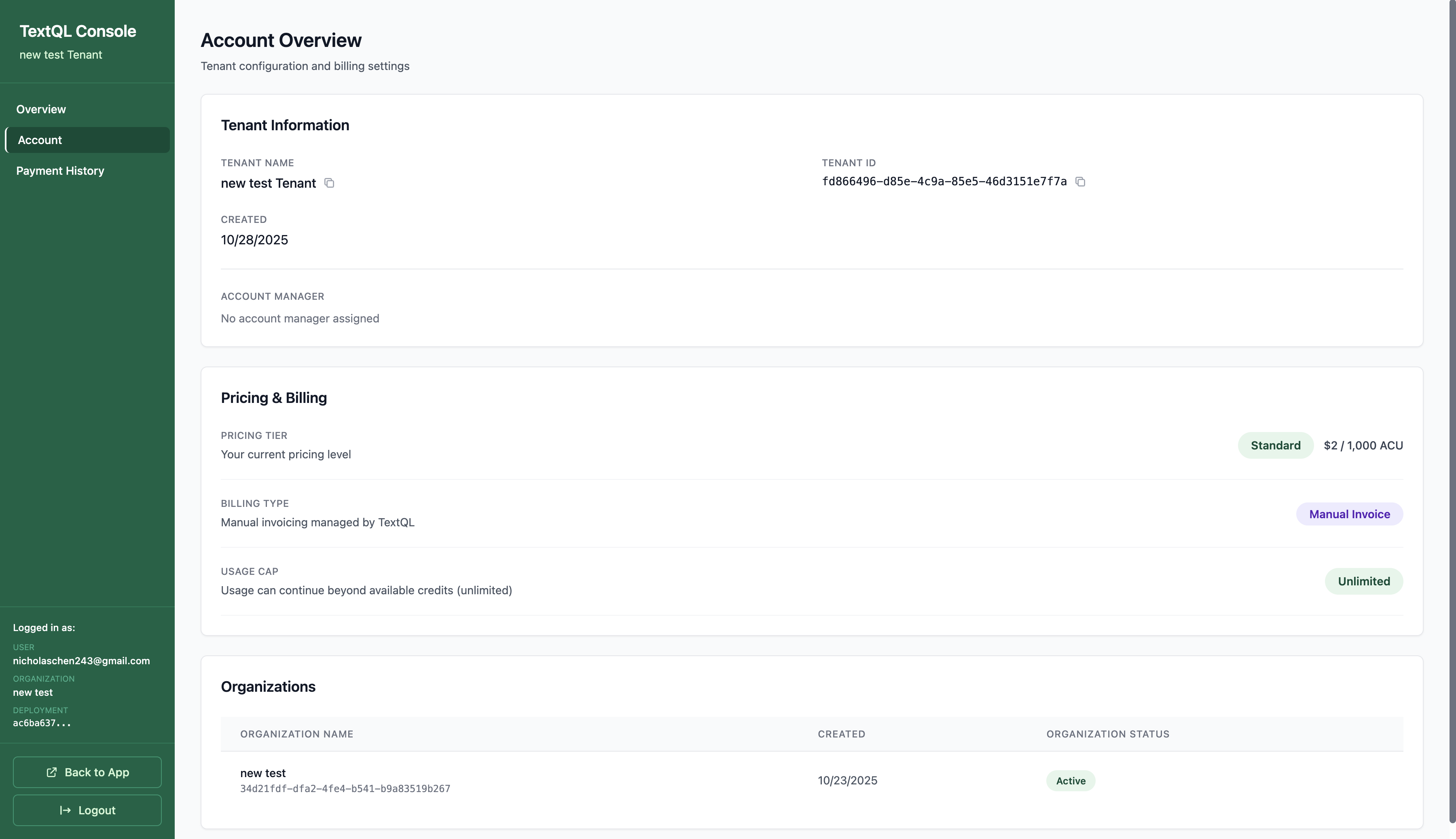Click the $2 / 1,000 ACU price label
The width and height of the screenshot is (1456, 839).
pyautogui.click(x=1363, y=445)
